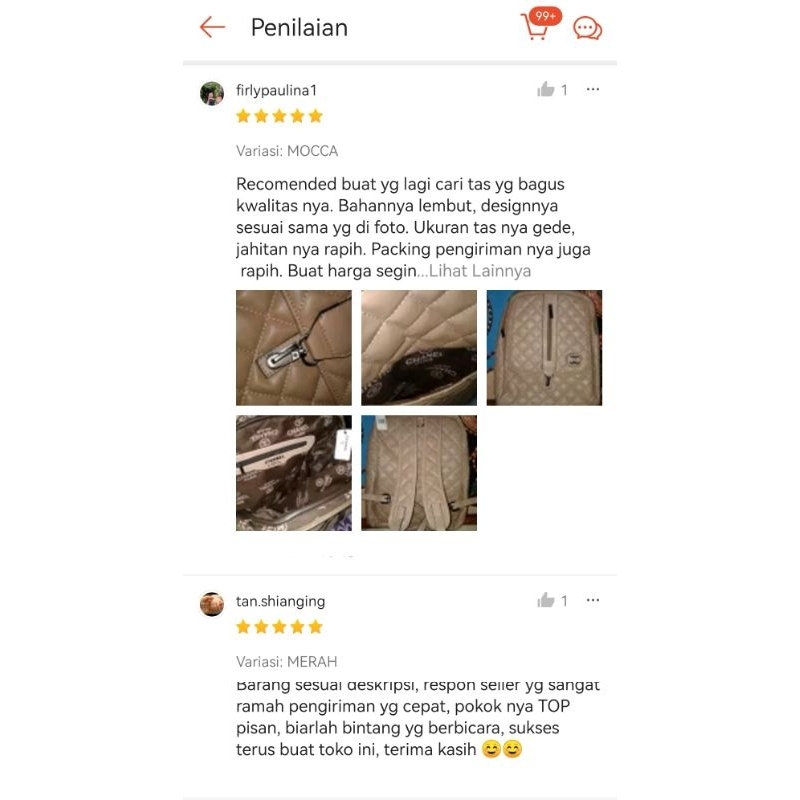Like firlypaulina1's review with thumbs up

point(545,90)
